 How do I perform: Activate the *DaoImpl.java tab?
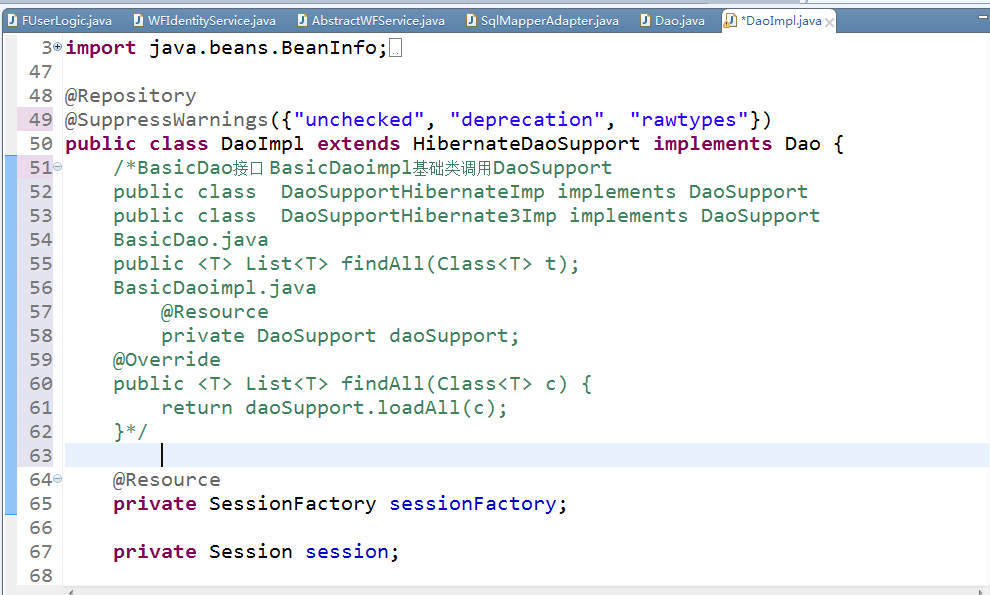pyautogui.click(x=780, y=21)
